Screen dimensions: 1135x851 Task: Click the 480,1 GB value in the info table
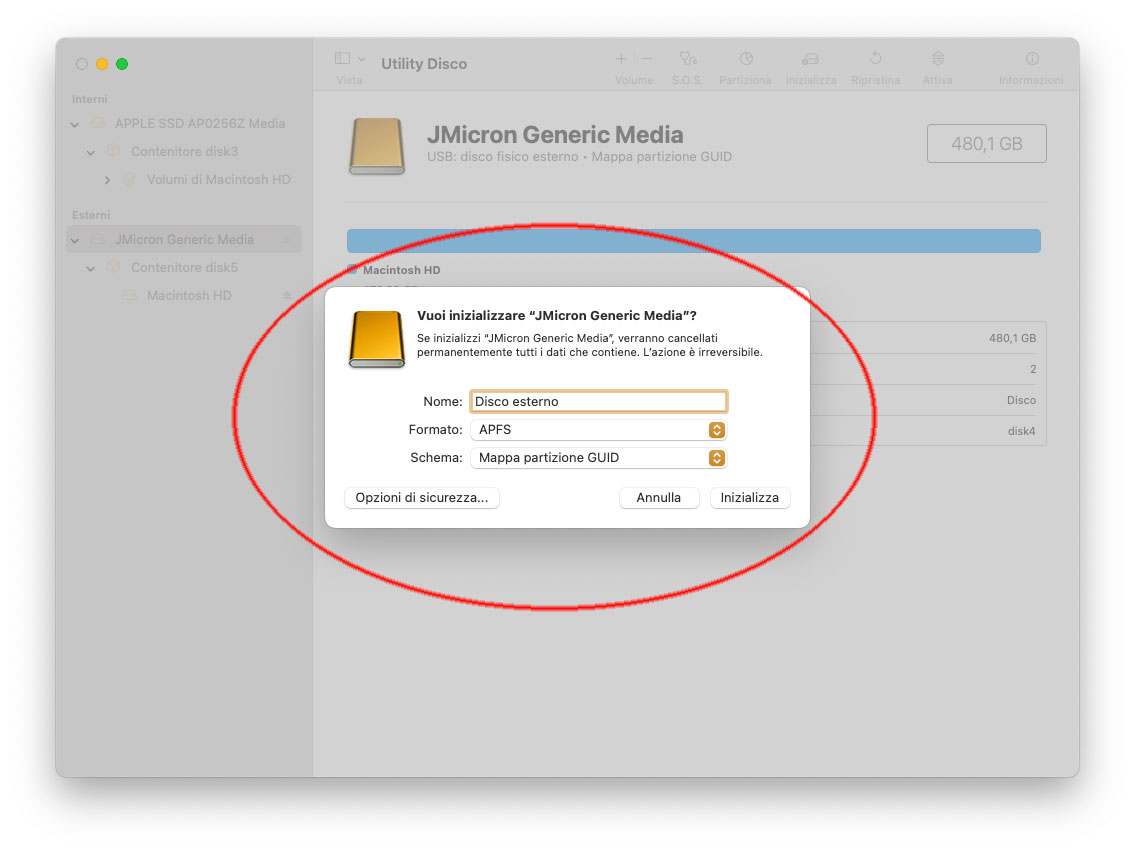(x=1013, y=338)
